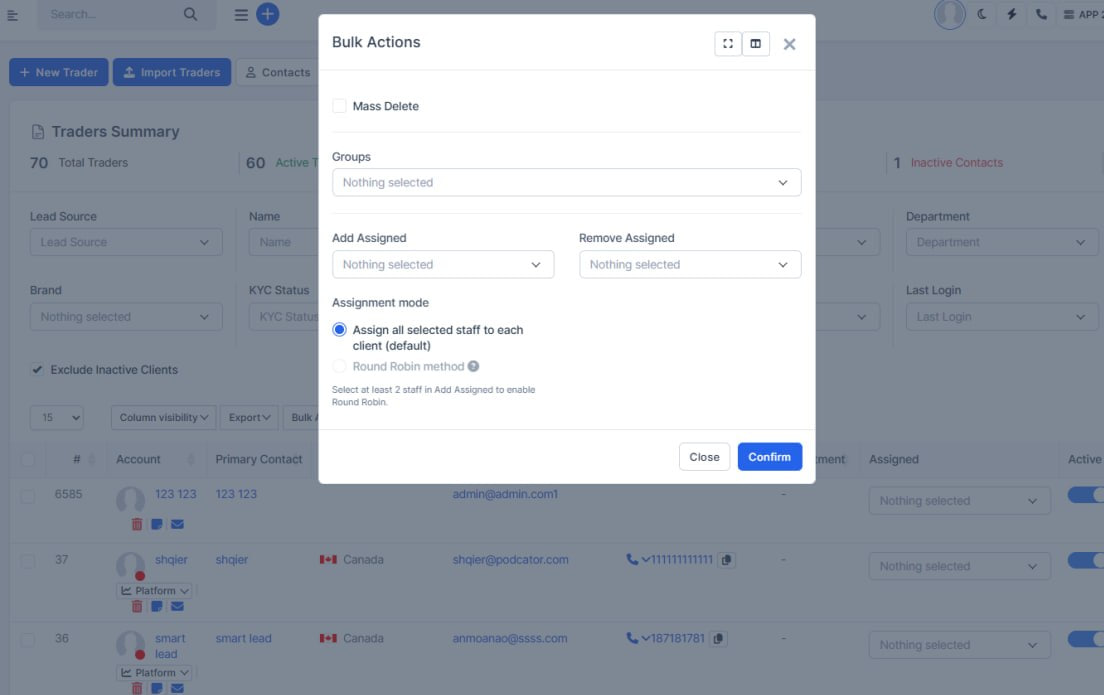
Task: Filter by Inactive Contacts summary link
Action: 956,163
